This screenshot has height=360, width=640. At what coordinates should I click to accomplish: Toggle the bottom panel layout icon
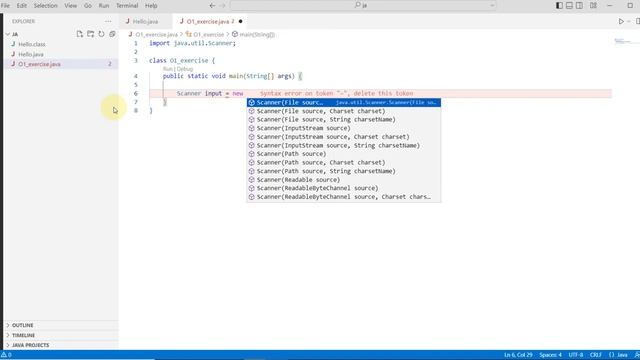569,6
